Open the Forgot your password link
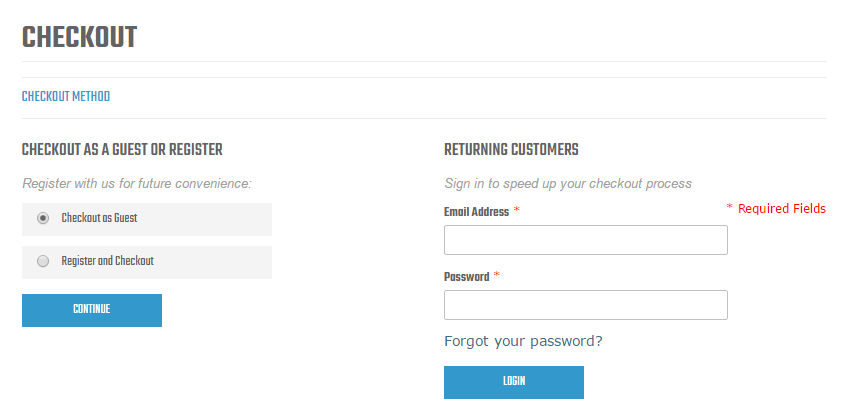Viewport: 851px width, 417px height. coord(523,341)
